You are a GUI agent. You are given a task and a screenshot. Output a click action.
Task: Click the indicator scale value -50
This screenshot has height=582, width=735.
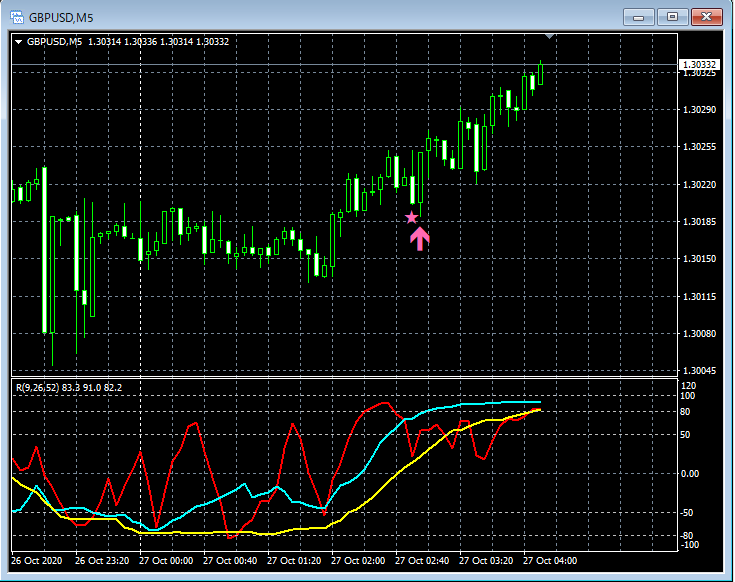tap(687, 513)
